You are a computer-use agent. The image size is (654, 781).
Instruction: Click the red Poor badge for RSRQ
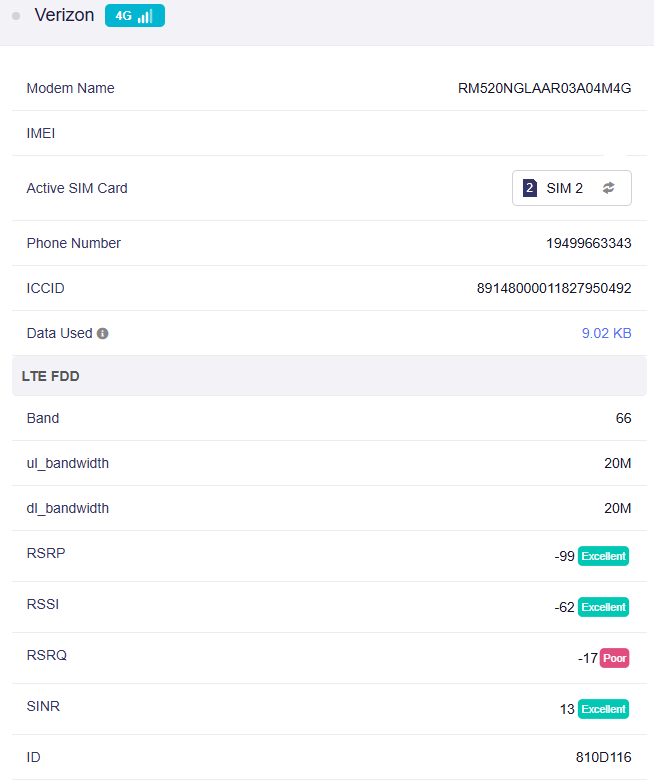coord(614,658)
